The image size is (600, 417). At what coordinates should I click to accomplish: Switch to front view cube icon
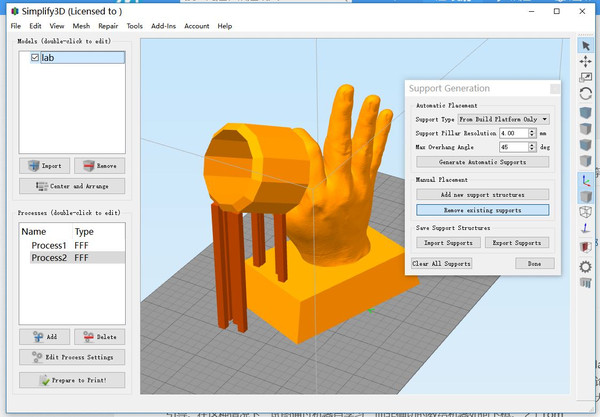tap(585, 145)
